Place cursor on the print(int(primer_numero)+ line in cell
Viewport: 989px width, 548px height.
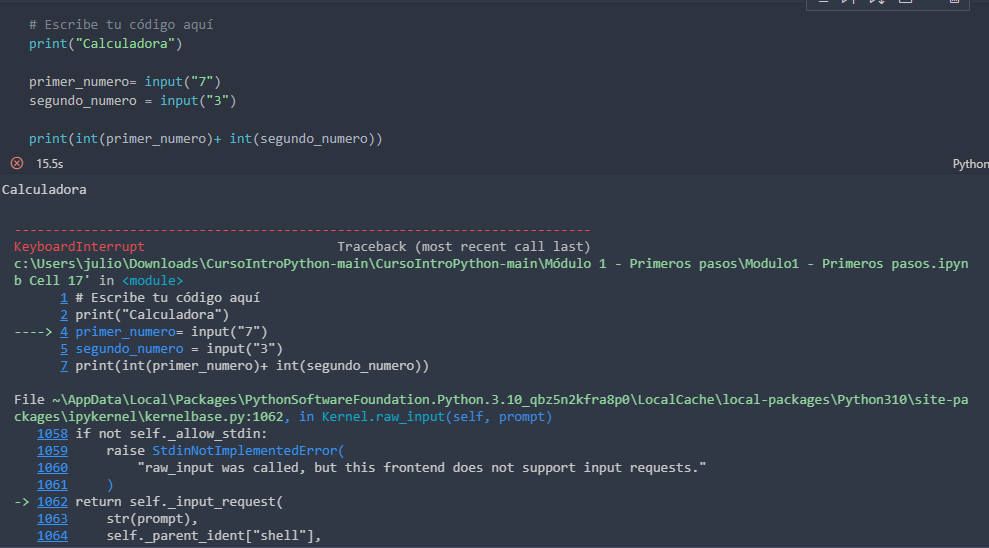[206, 139]
